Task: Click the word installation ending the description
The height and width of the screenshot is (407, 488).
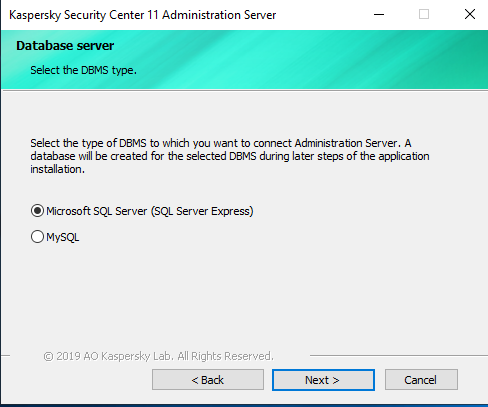Action: (x=57, y=169)
